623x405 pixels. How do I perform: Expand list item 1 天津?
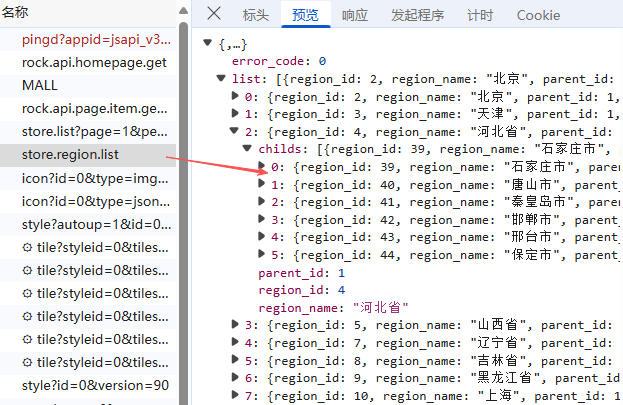[235, 113]
